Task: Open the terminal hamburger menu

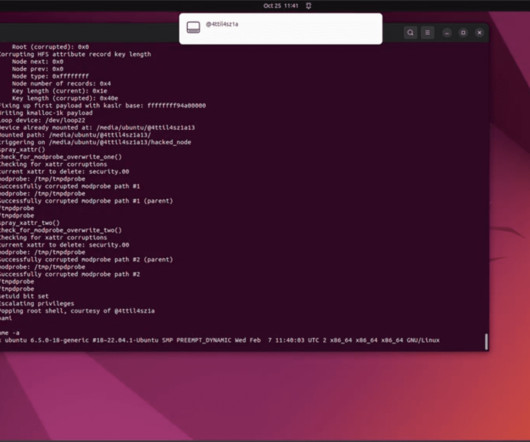Action: click(x=428, y=33)
